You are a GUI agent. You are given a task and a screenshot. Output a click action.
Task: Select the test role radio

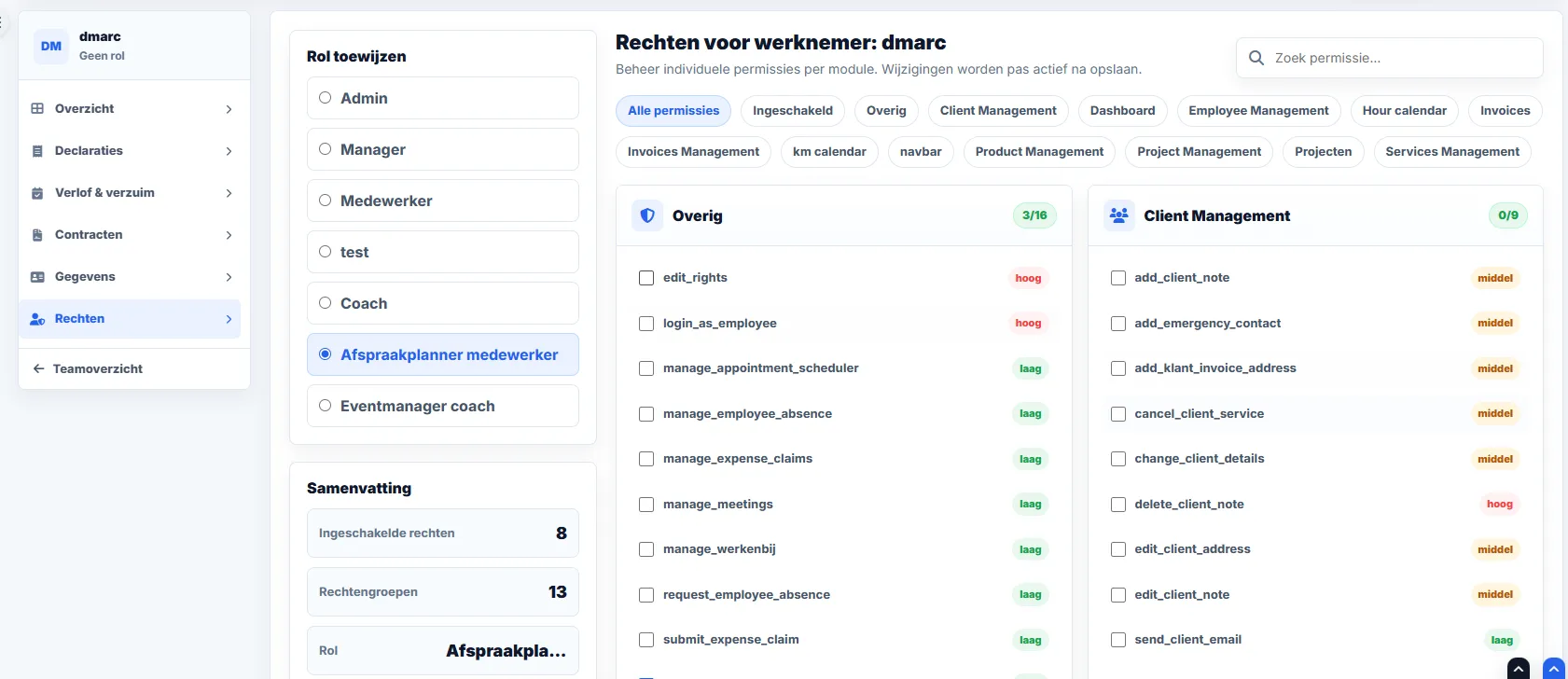pyautogui.click(x=326, y=252)
